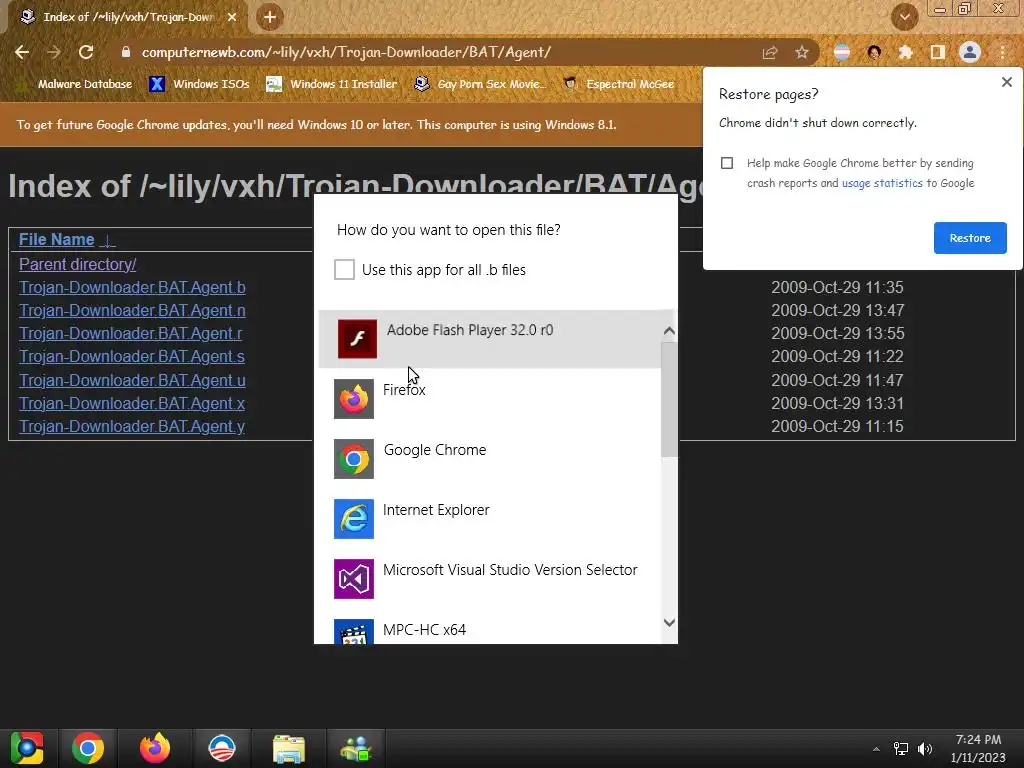Viewport: 1024px width, 768px height.
Task: Launch Firefox from the taskbar
Action: click(155, 748)
